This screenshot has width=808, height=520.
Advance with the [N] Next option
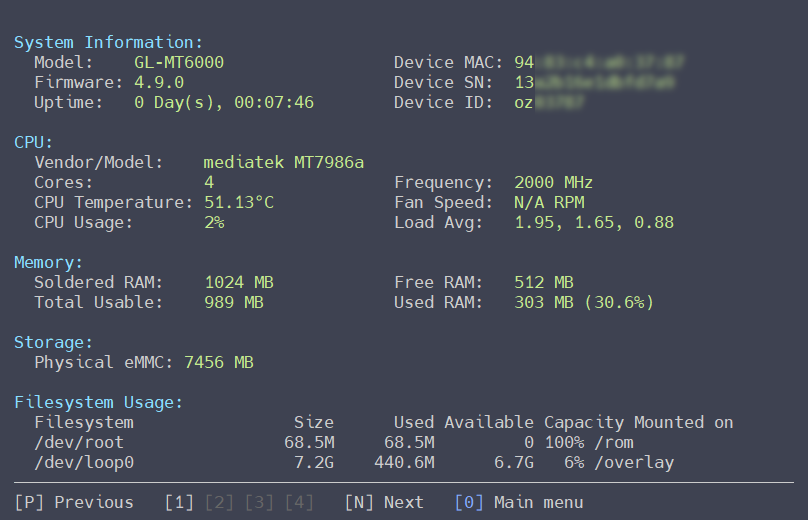click(x=384, y=502)
